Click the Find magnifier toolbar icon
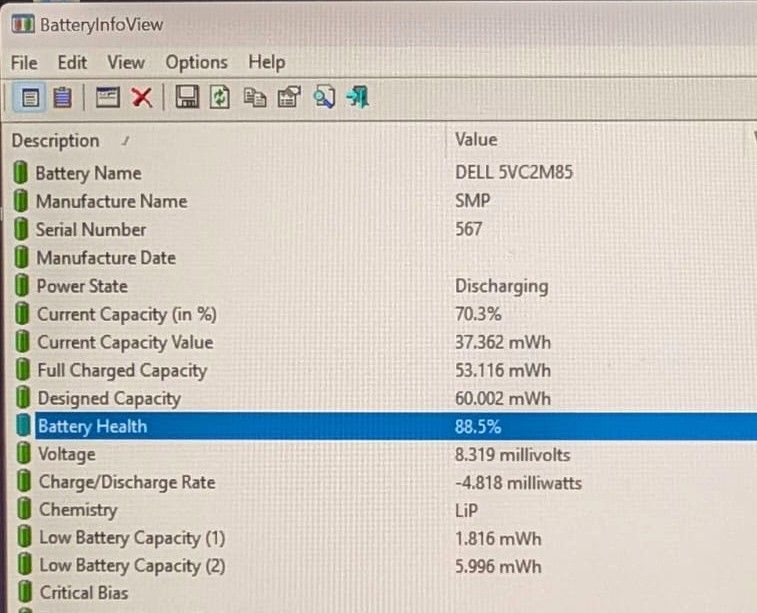757x613 pixels. point(324,97)
